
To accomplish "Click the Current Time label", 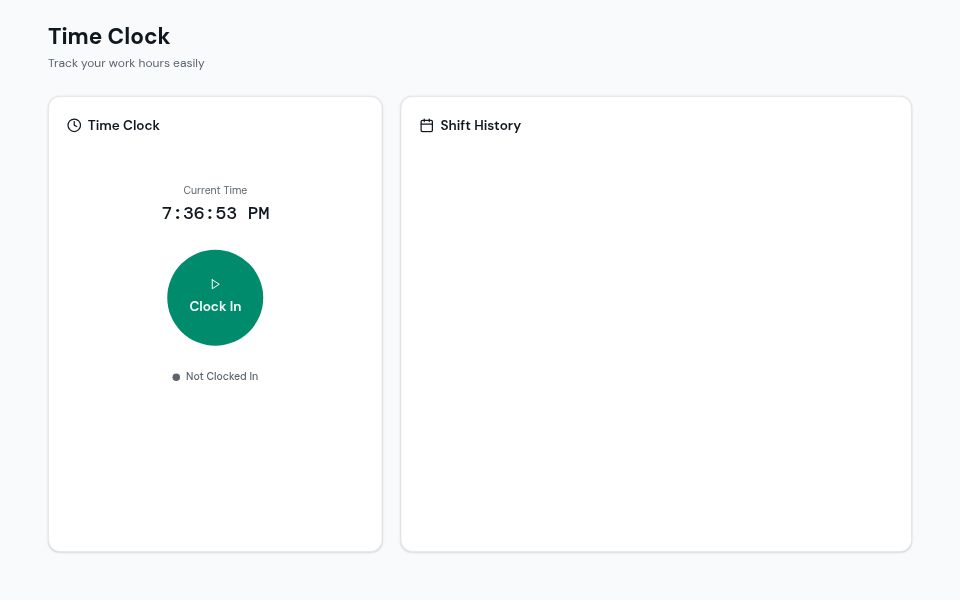I will 215,190.
